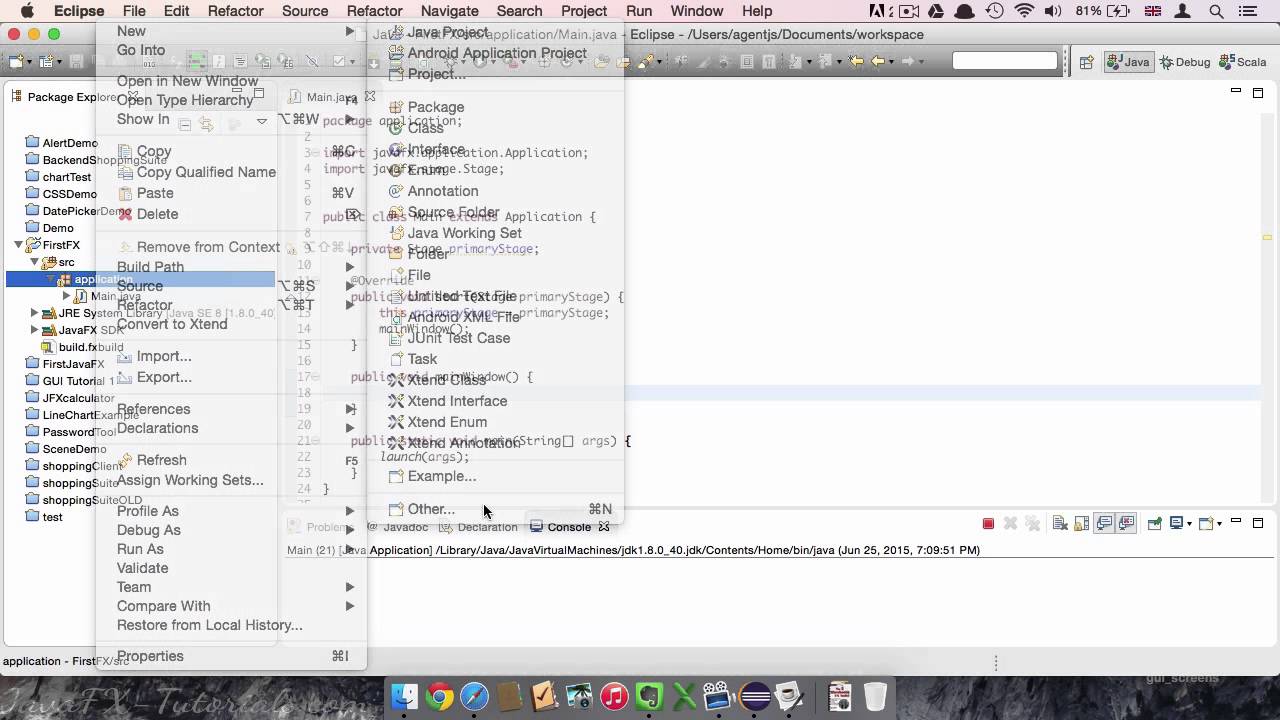Open Finder from the Dock
1280x720 pixels.
click(404, 696)
